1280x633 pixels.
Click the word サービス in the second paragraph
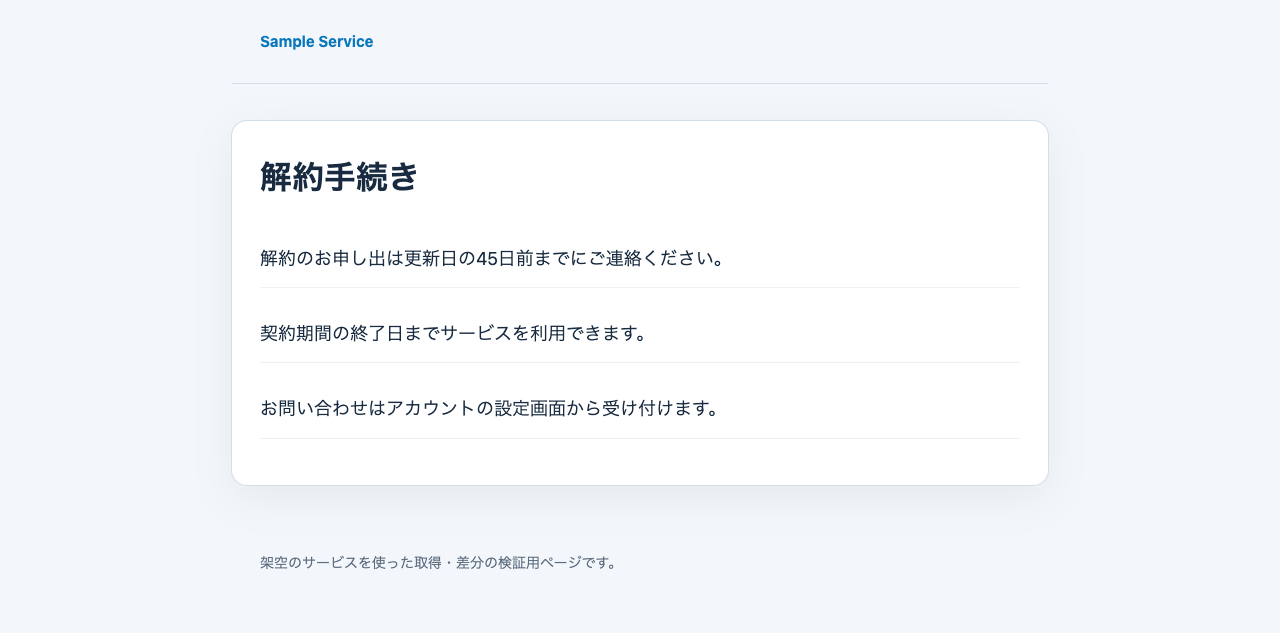click(477, 333)
